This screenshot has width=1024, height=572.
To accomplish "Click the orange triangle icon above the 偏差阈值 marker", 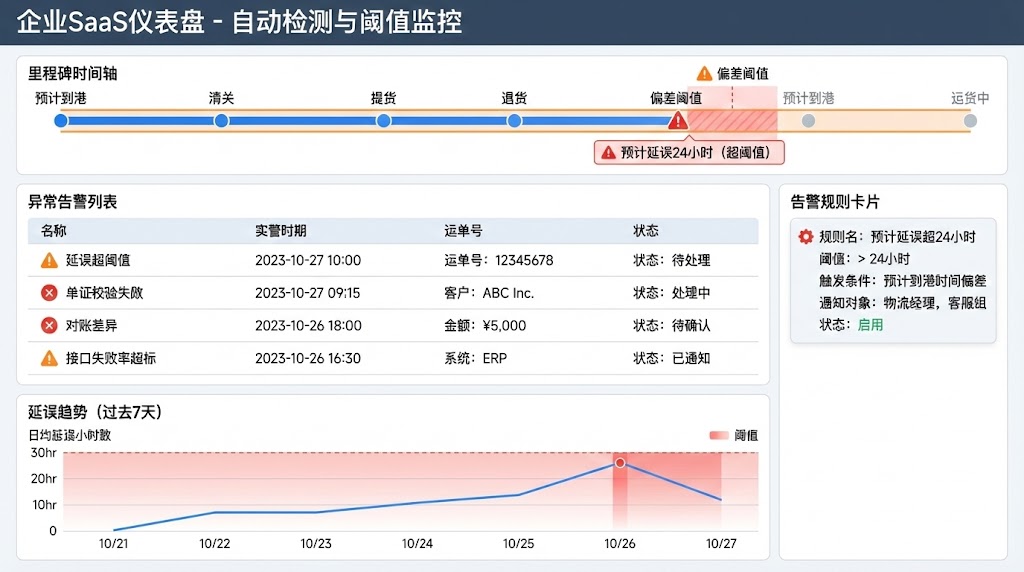I will (704, 73).
